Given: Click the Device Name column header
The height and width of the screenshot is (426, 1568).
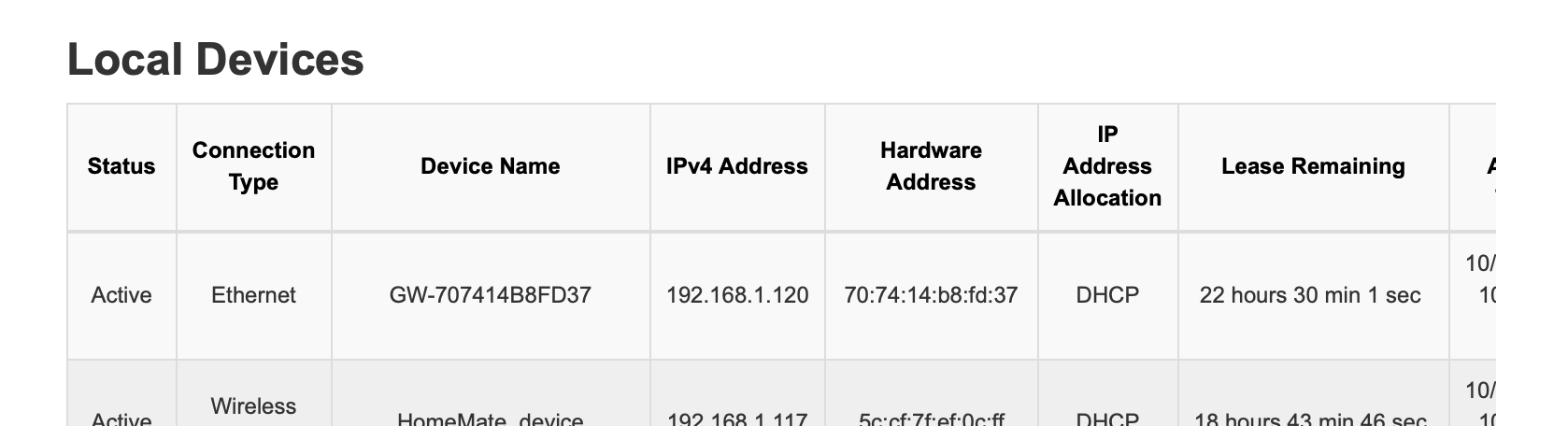Looking at the screenshot, I should tap(491, 166).
